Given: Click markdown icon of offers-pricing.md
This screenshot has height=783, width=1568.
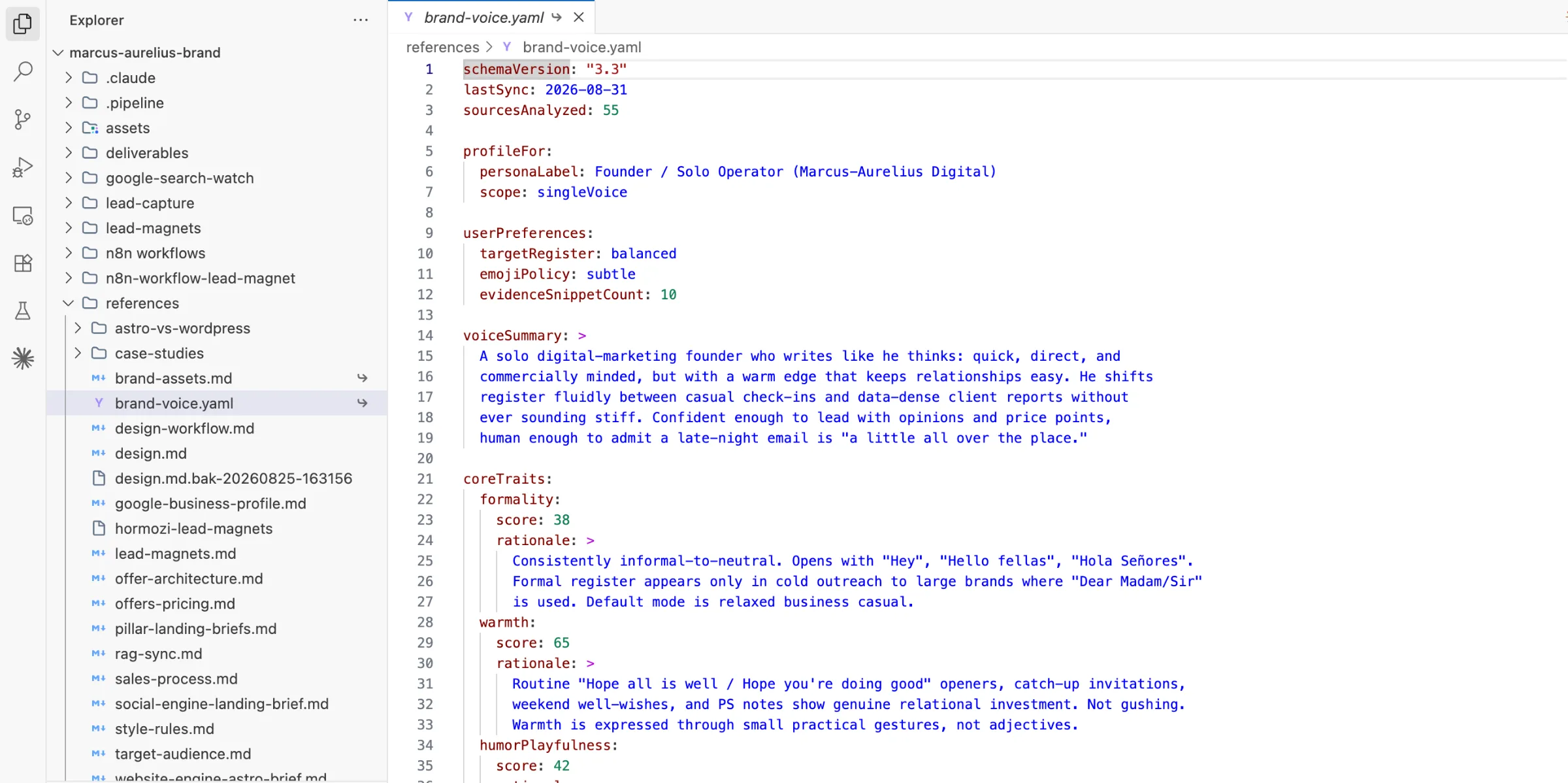Looking at the screenshot, I should tap(99, 603).
